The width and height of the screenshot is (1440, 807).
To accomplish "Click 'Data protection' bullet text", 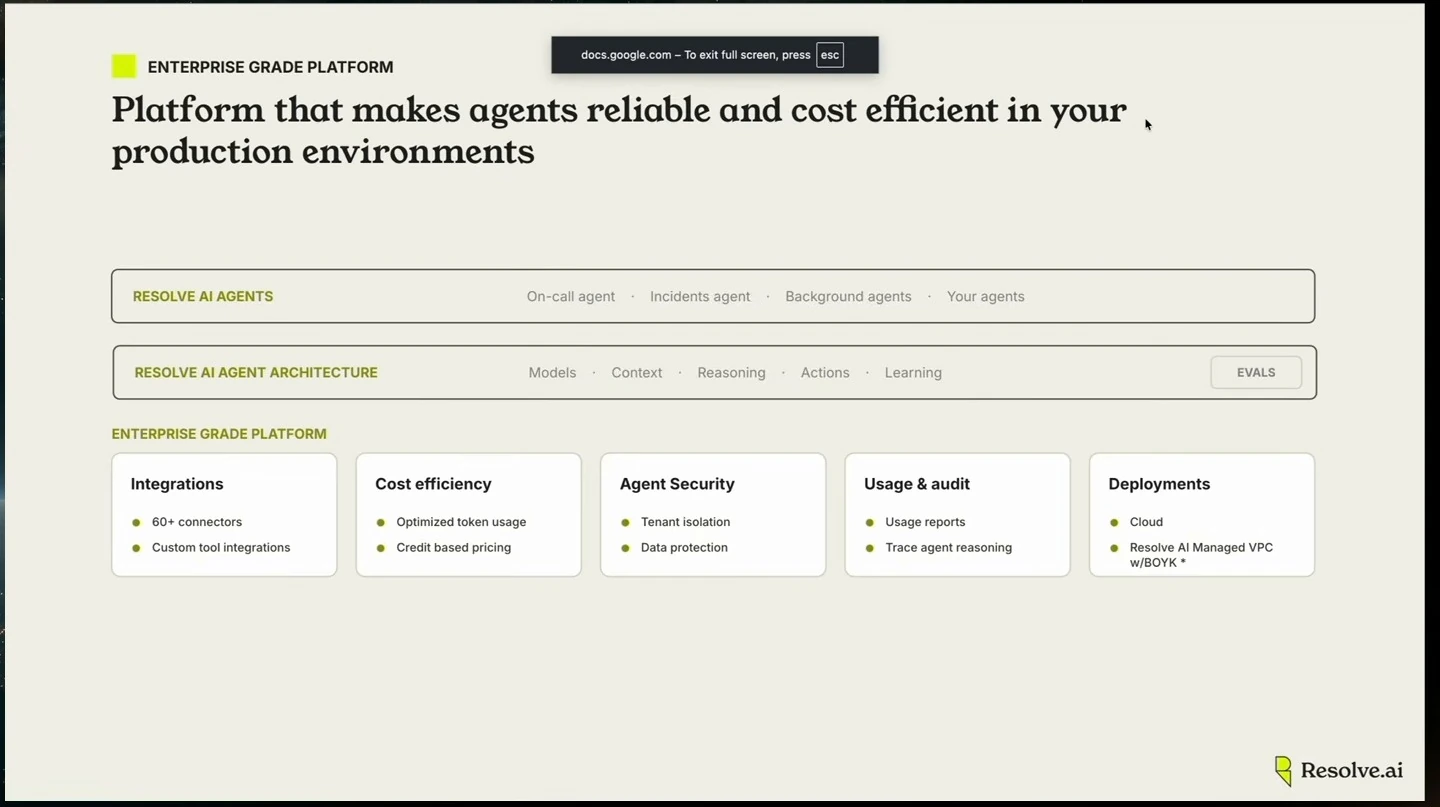I will [684, 547].
